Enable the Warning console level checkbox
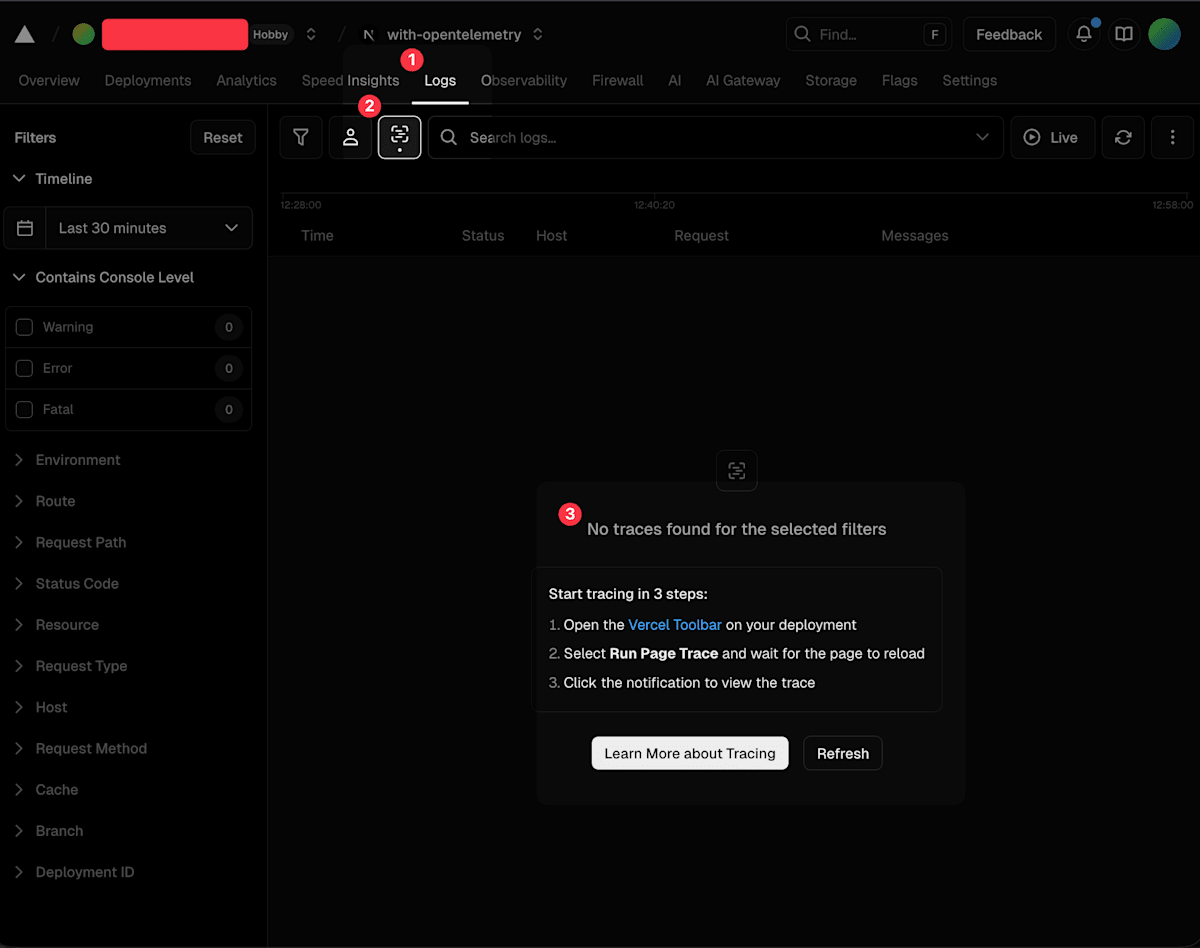Viewport: 1200px width, 948px height. [x=25, y=327]
